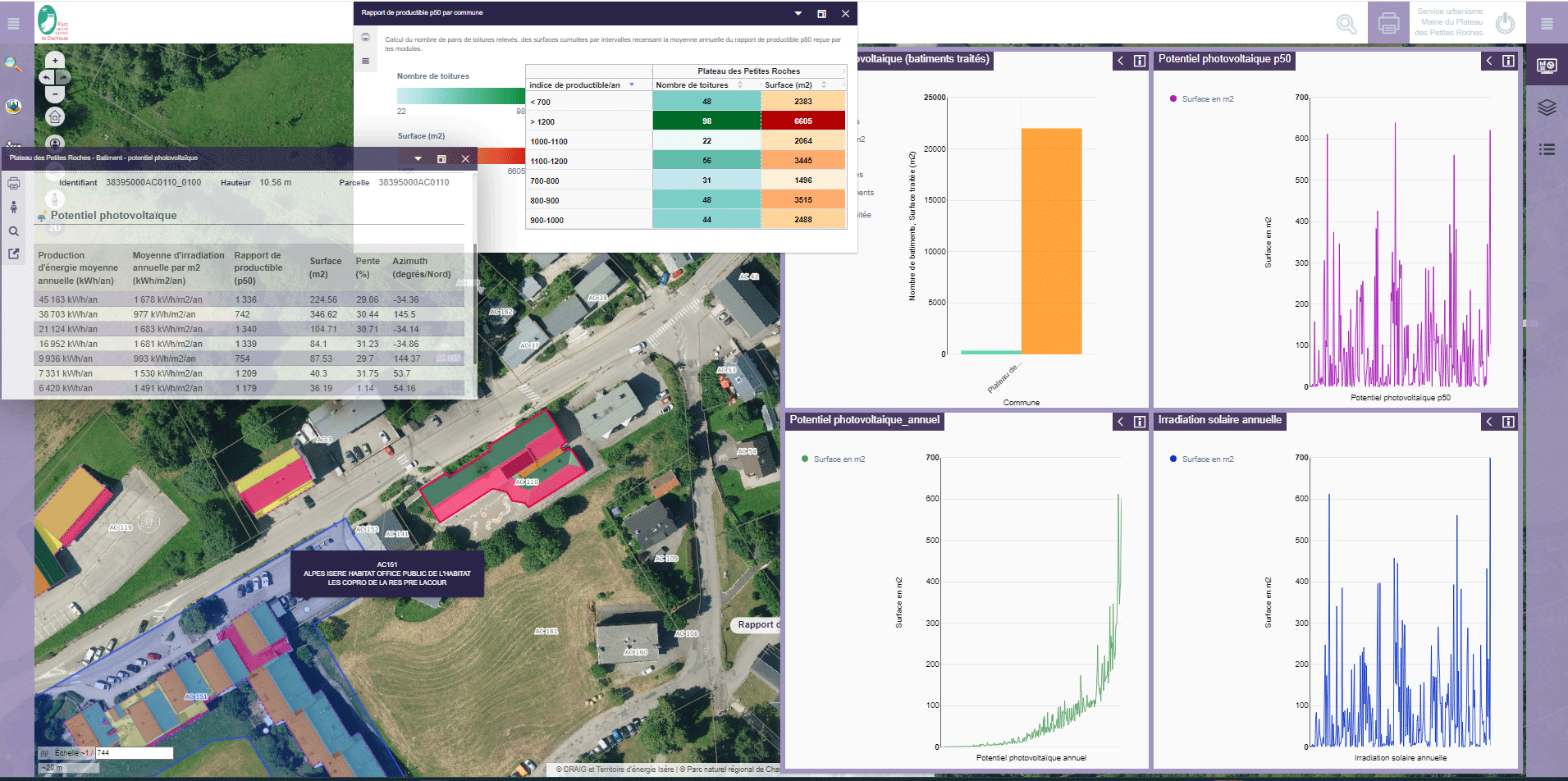Click the Rapport button on the map

756,625
